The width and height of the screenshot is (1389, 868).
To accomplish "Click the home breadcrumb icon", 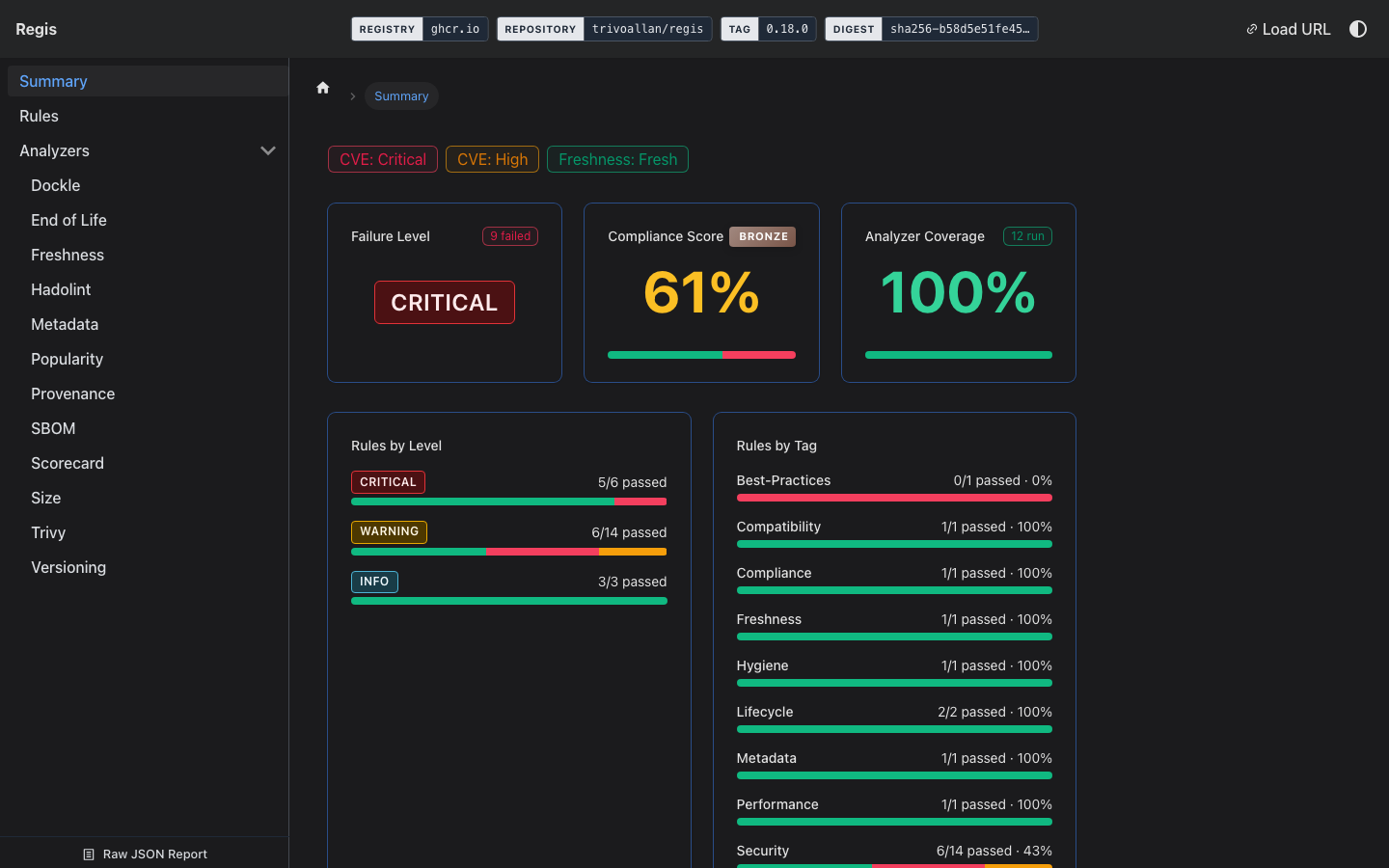I will pos(322,87).
